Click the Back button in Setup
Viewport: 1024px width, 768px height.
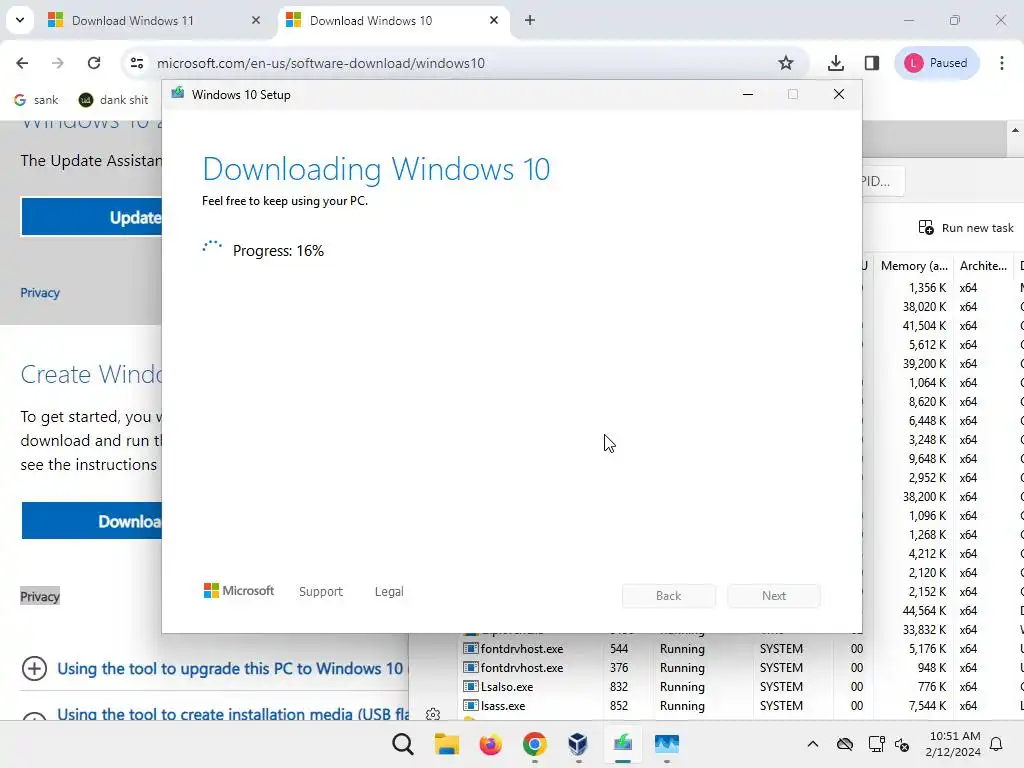click(x=669, y=596)
